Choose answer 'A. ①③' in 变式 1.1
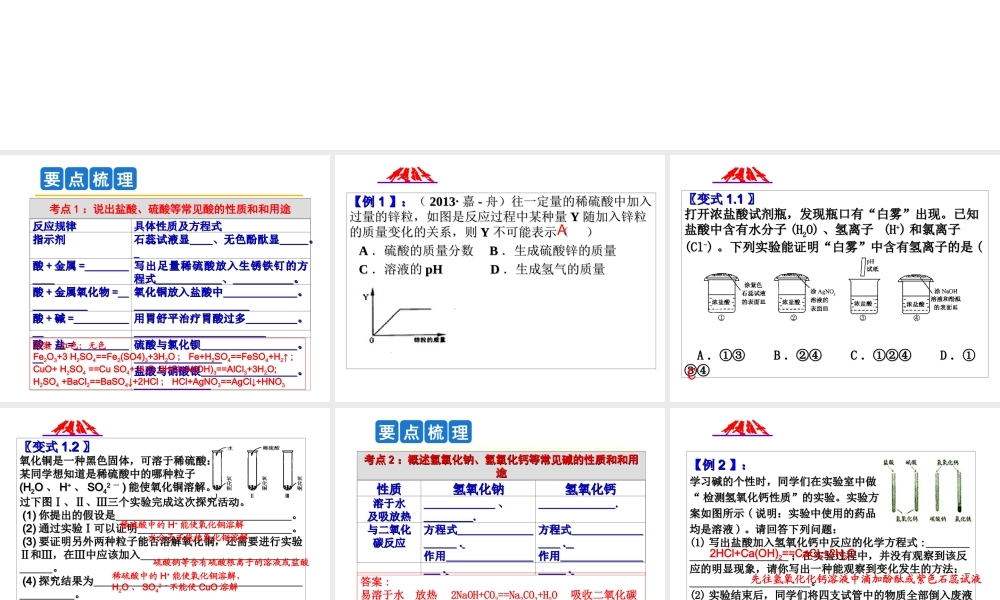The image size is (1000, 600). [x=721, y=355]
